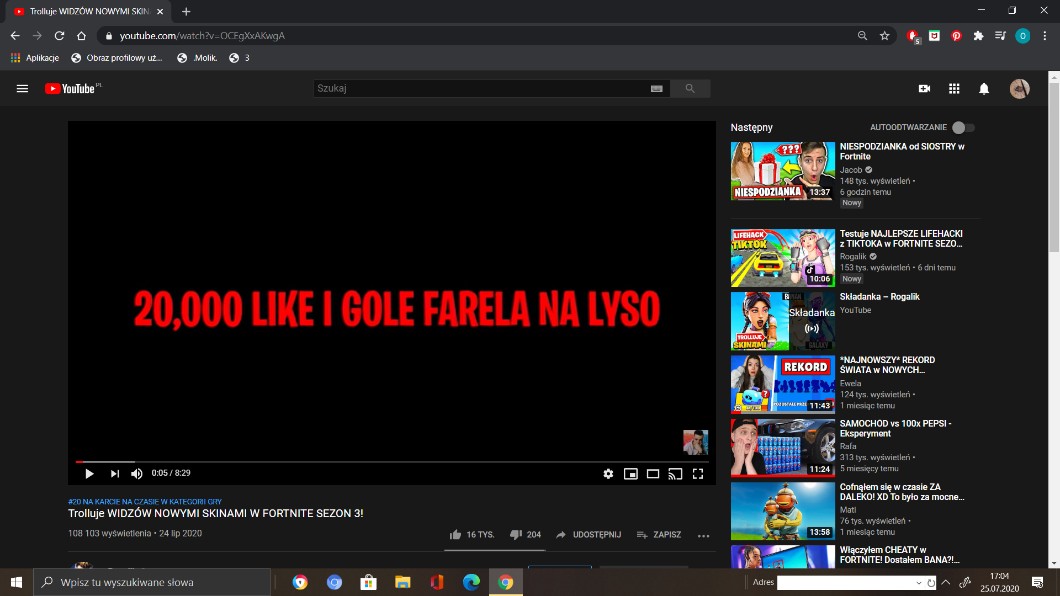The width and height of the screenshot is (1060, 596).
Task: Open the Aplikacje bookmarks bar item
Action: 35,58
